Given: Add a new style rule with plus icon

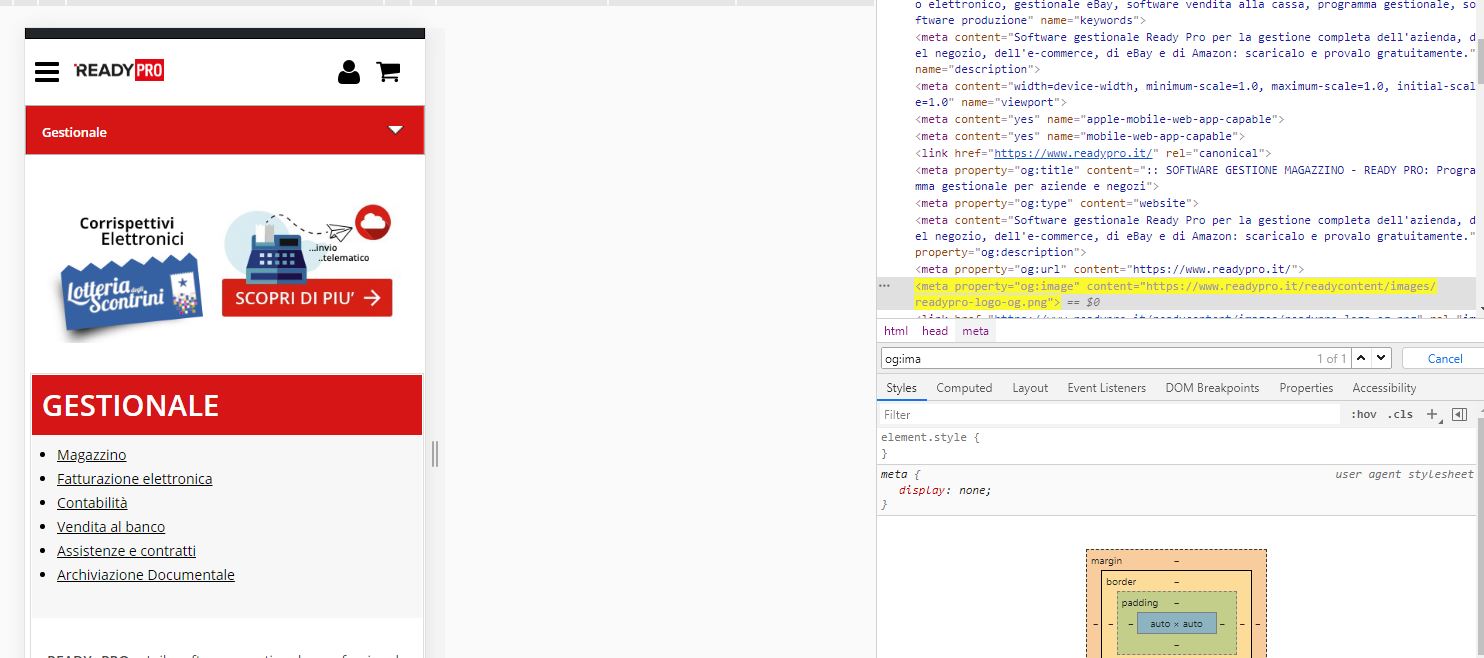Looking at the screenshot, I should [x=1432, y=414].
